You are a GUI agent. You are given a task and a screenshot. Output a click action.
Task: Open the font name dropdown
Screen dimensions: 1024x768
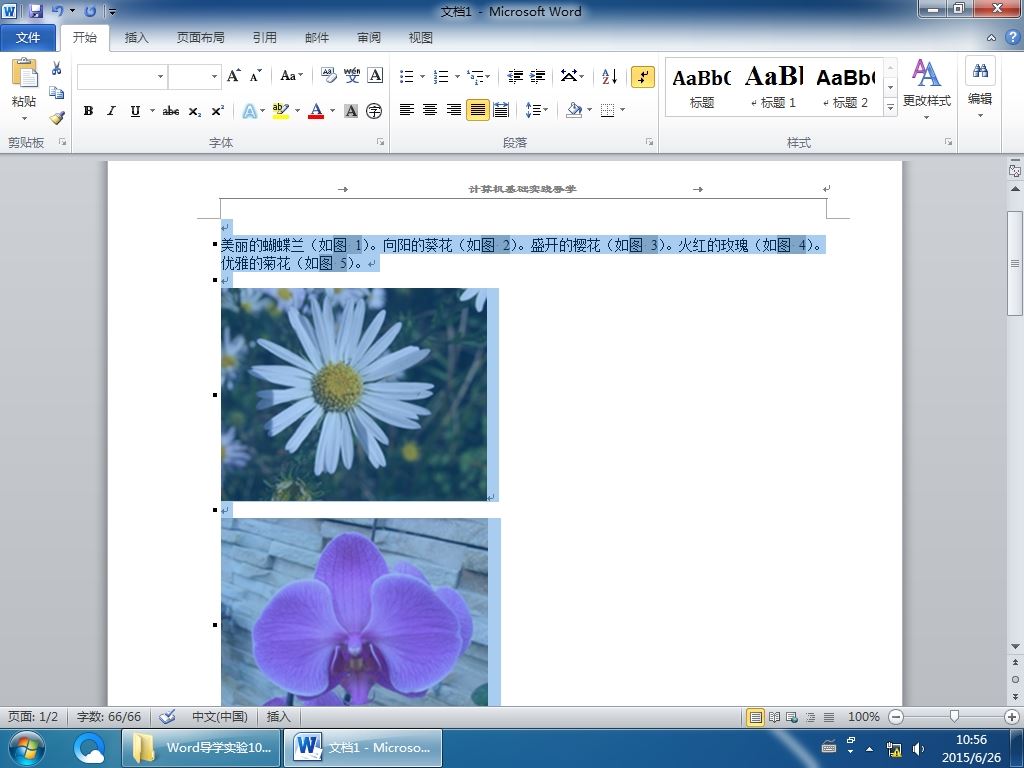click(x=160, y=76)
